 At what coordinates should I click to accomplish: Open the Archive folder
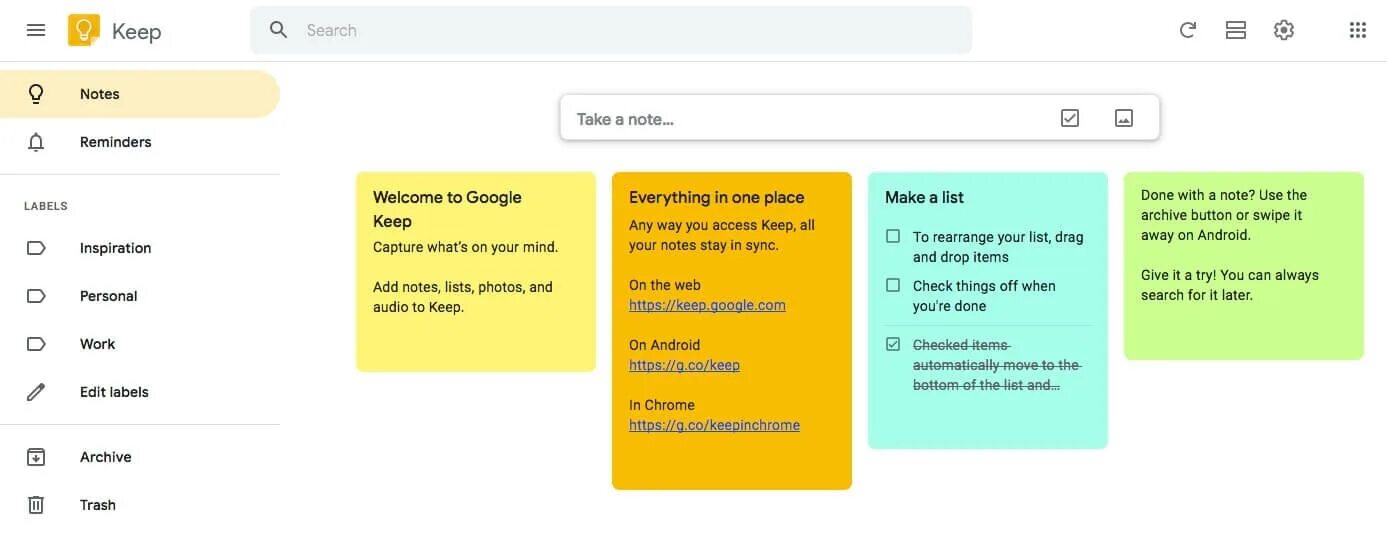pos(105,457)
